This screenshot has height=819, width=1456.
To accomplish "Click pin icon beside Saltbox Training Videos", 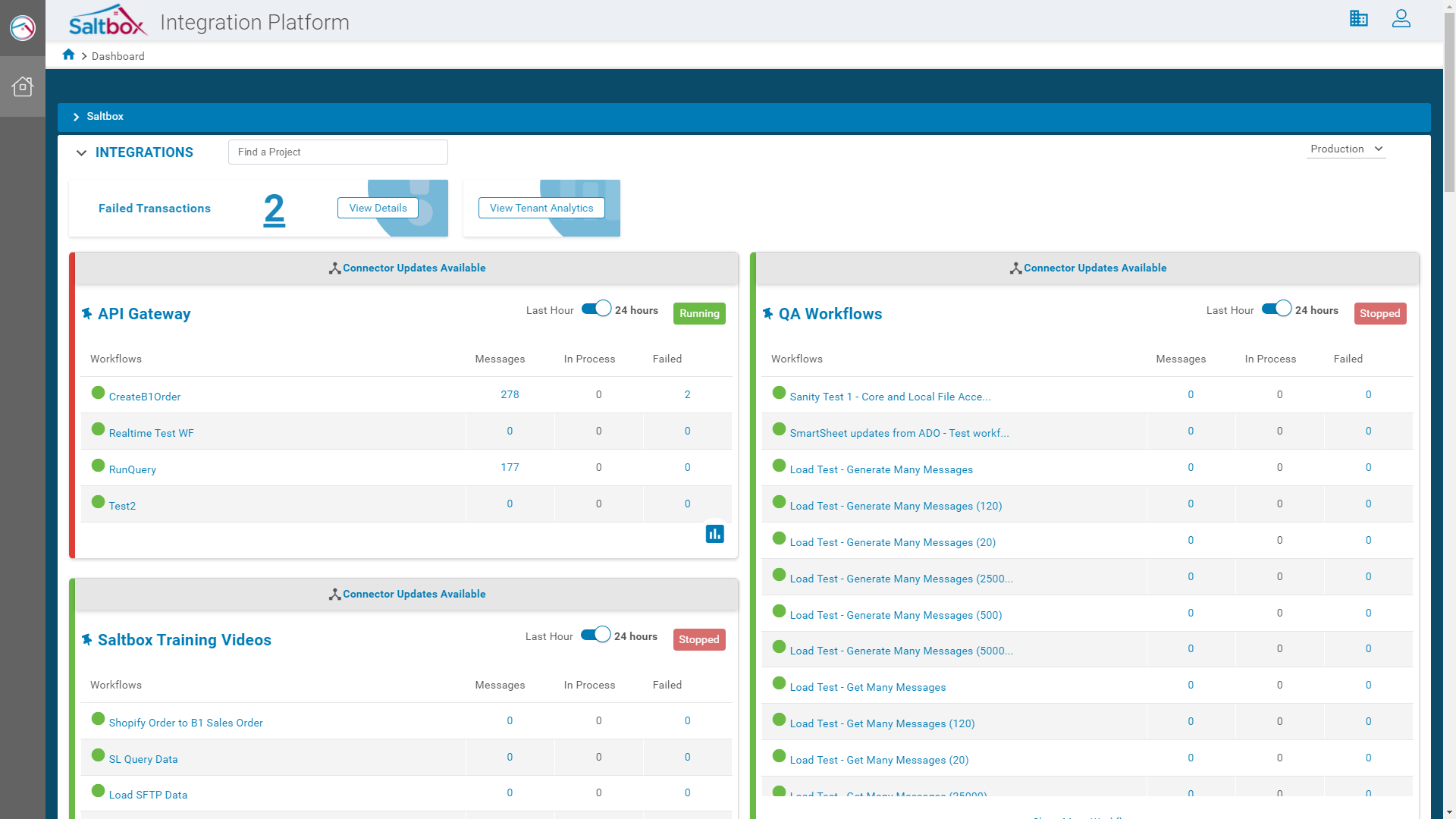I will coord(86,639).
